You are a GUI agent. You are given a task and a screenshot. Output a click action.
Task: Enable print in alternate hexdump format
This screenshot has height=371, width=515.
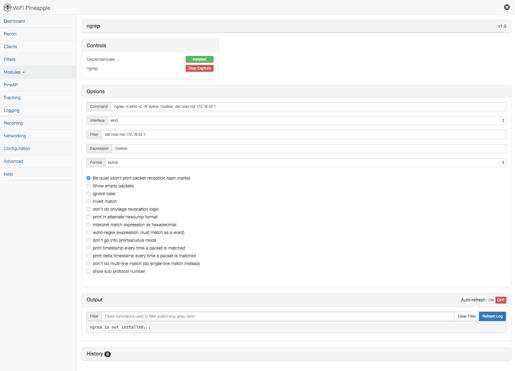click(x=88, y=217)
